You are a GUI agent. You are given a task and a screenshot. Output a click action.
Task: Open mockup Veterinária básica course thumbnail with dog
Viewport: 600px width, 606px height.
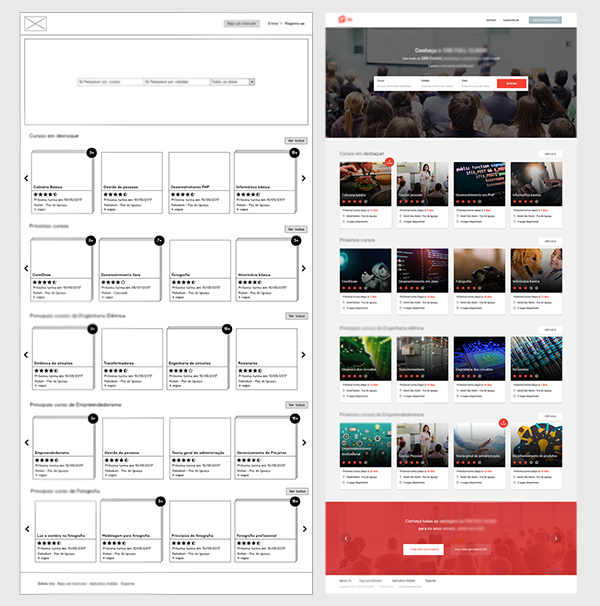[x=536, y=271]
